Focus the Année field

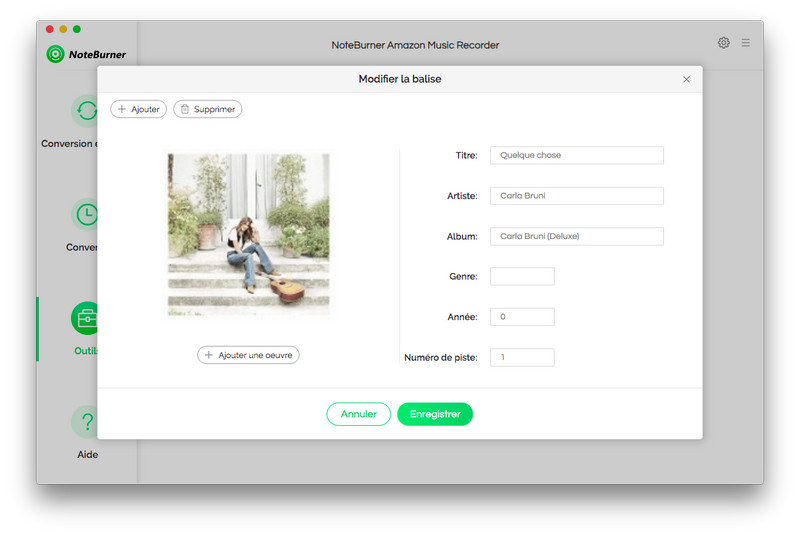pos(522,317)
